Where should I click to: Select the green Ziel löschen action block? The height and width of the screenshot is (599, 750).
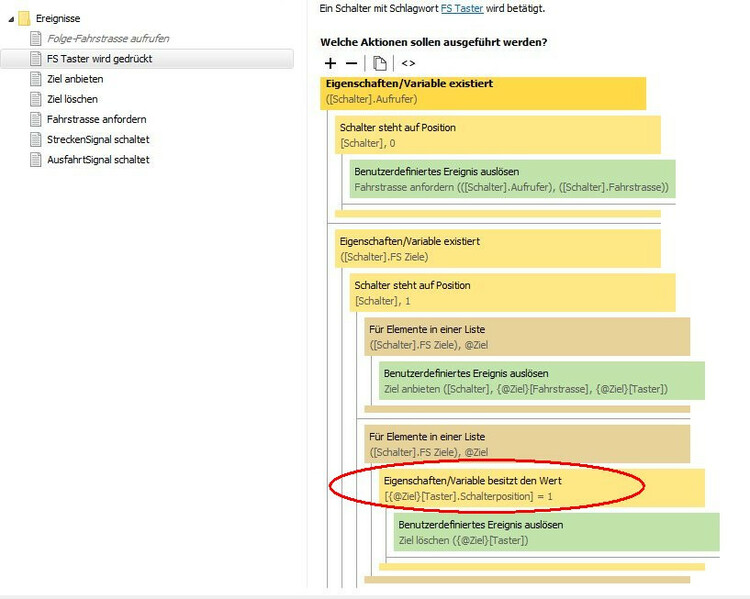[556, 532]
